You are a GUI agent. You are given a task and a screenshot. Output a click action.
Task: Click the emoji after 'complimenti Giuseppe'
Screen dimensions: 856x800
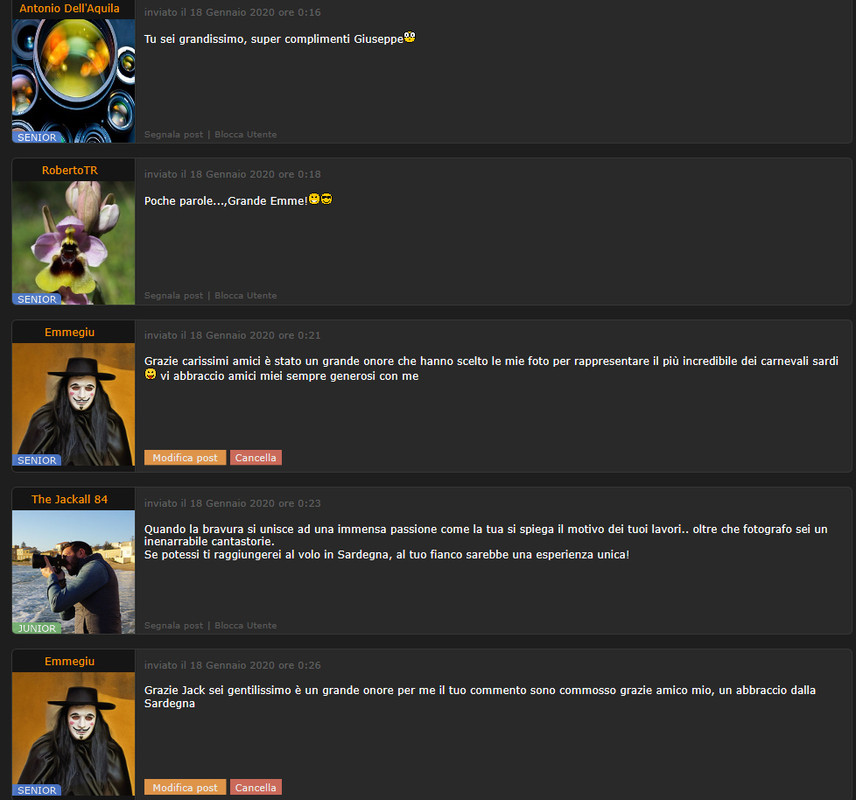point(409,37)
